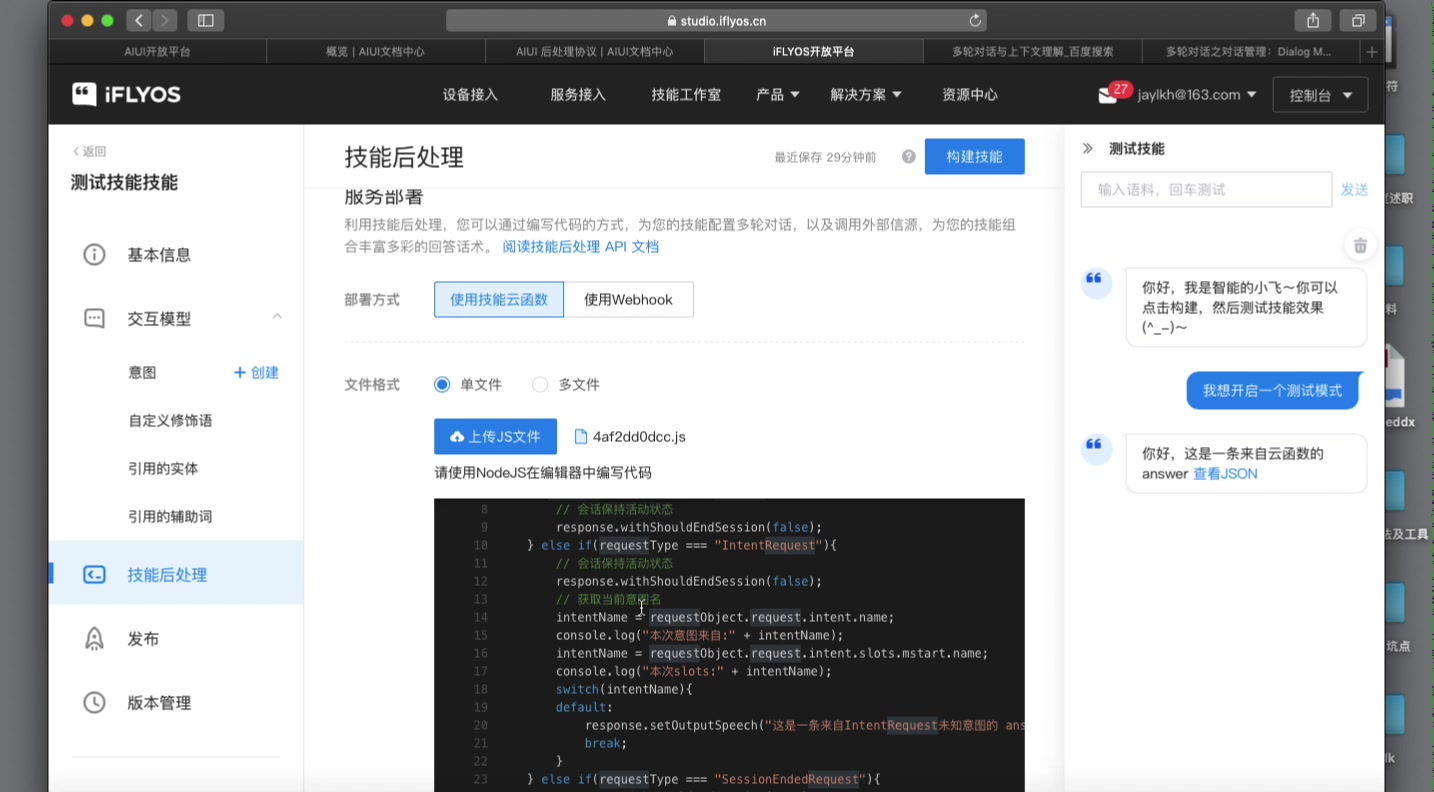The height and width of the screenshot is (792, 1434).
Task: Collapse the 交互模型 section
Action: tap(277, 317)
